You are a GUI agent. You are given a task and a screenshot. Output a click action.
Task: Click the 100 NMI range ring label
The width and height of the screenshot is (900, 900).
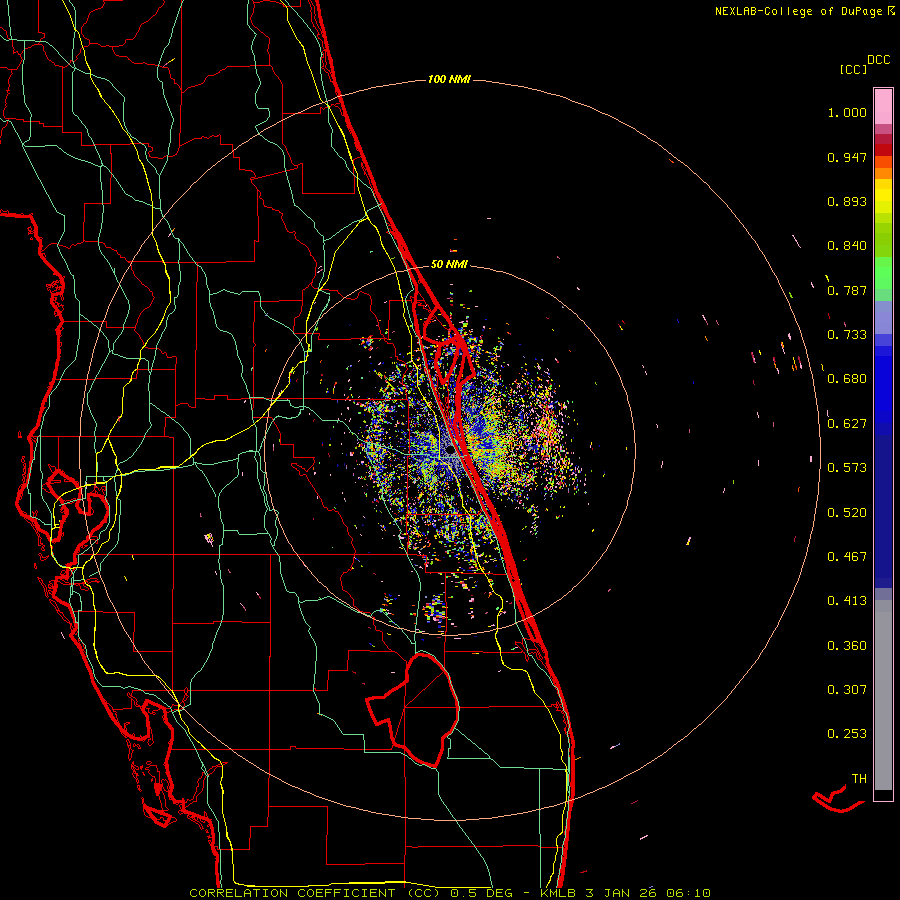tap(449, 79)
